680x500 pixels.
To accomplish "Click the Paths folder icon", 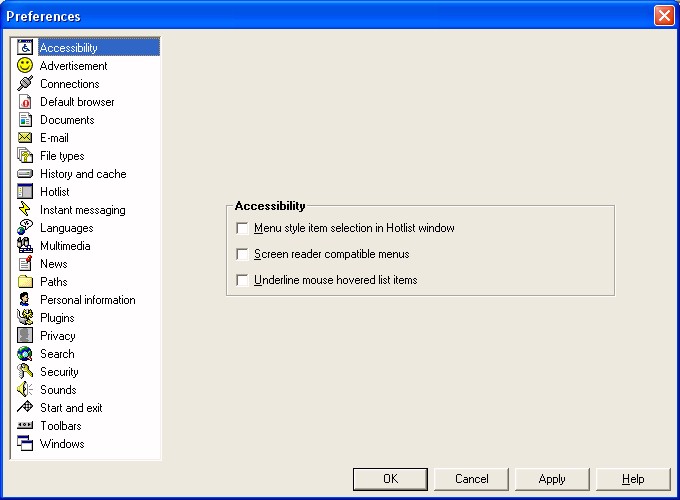I will [25, 281].
